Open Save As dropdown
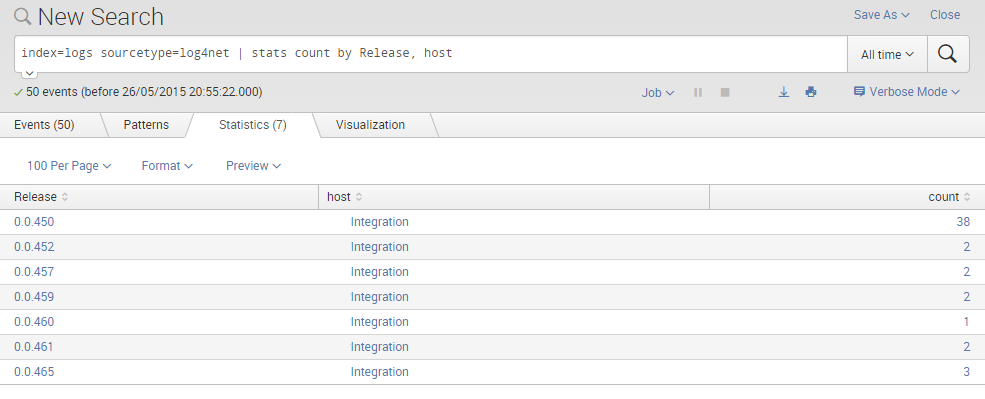985x399 pixels. (x=881, y=15)
